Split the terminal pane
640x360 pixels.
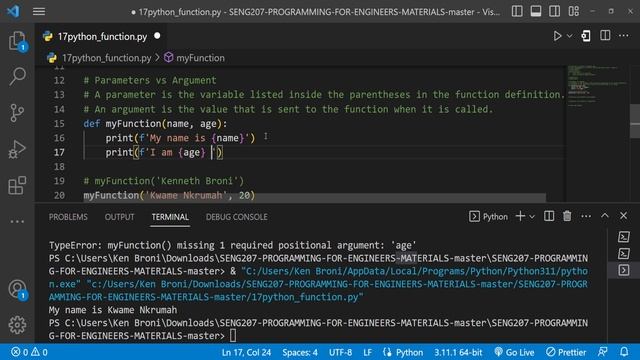549,216
